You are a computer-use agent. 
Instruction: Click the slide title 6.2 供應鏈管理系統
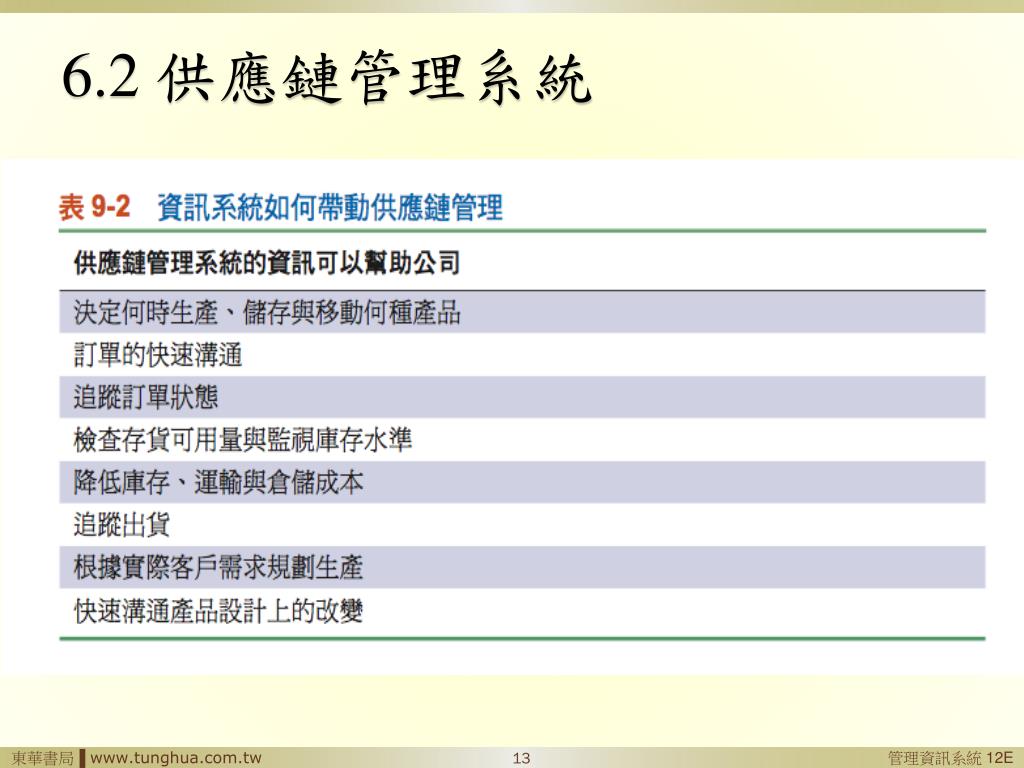point(327,78)
